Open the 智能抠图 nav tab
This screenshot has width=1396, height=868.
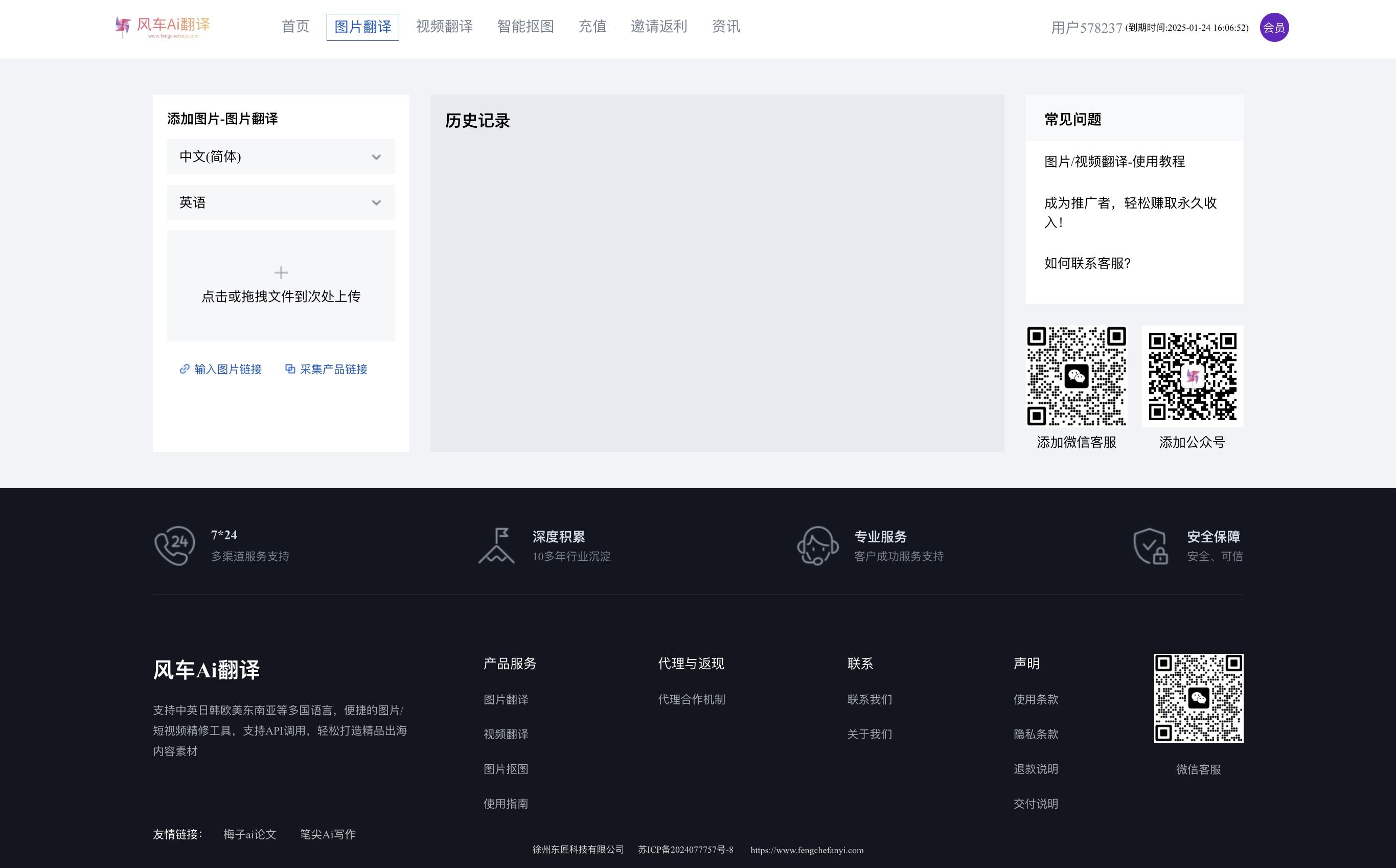[x=525, y=27]
